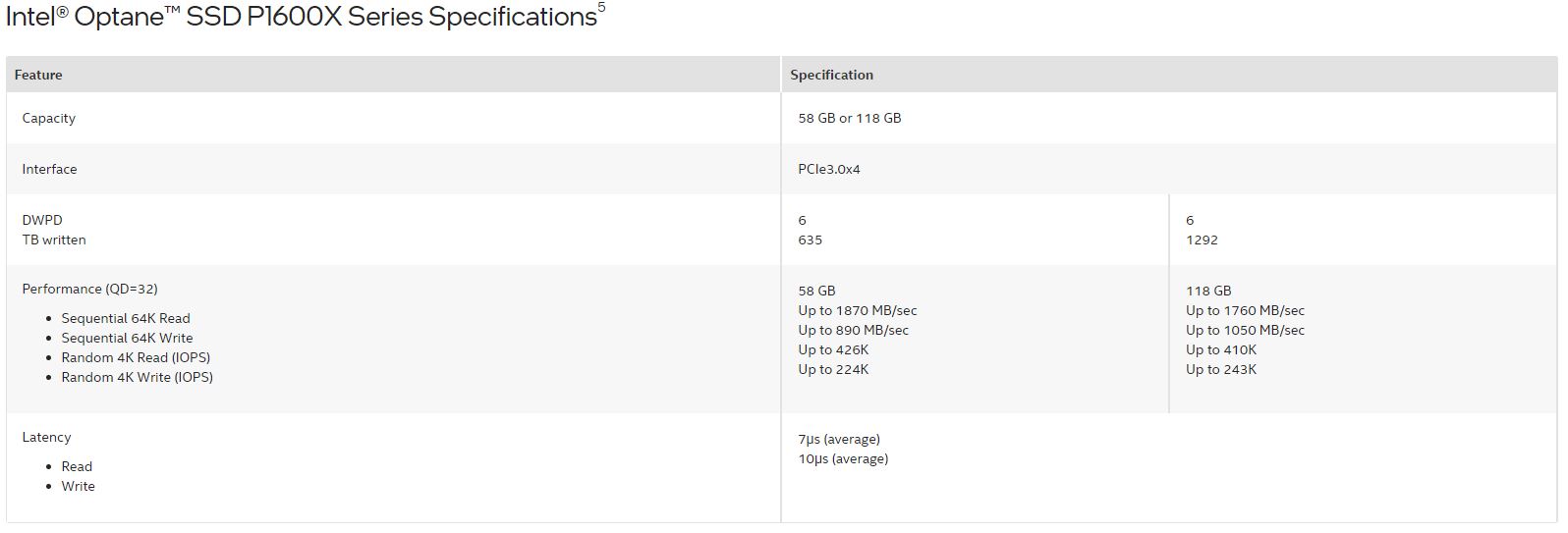1568x533 pixels.
Task: Click the Sequential 64K Read bullet item
Action: tap(126, 318)
